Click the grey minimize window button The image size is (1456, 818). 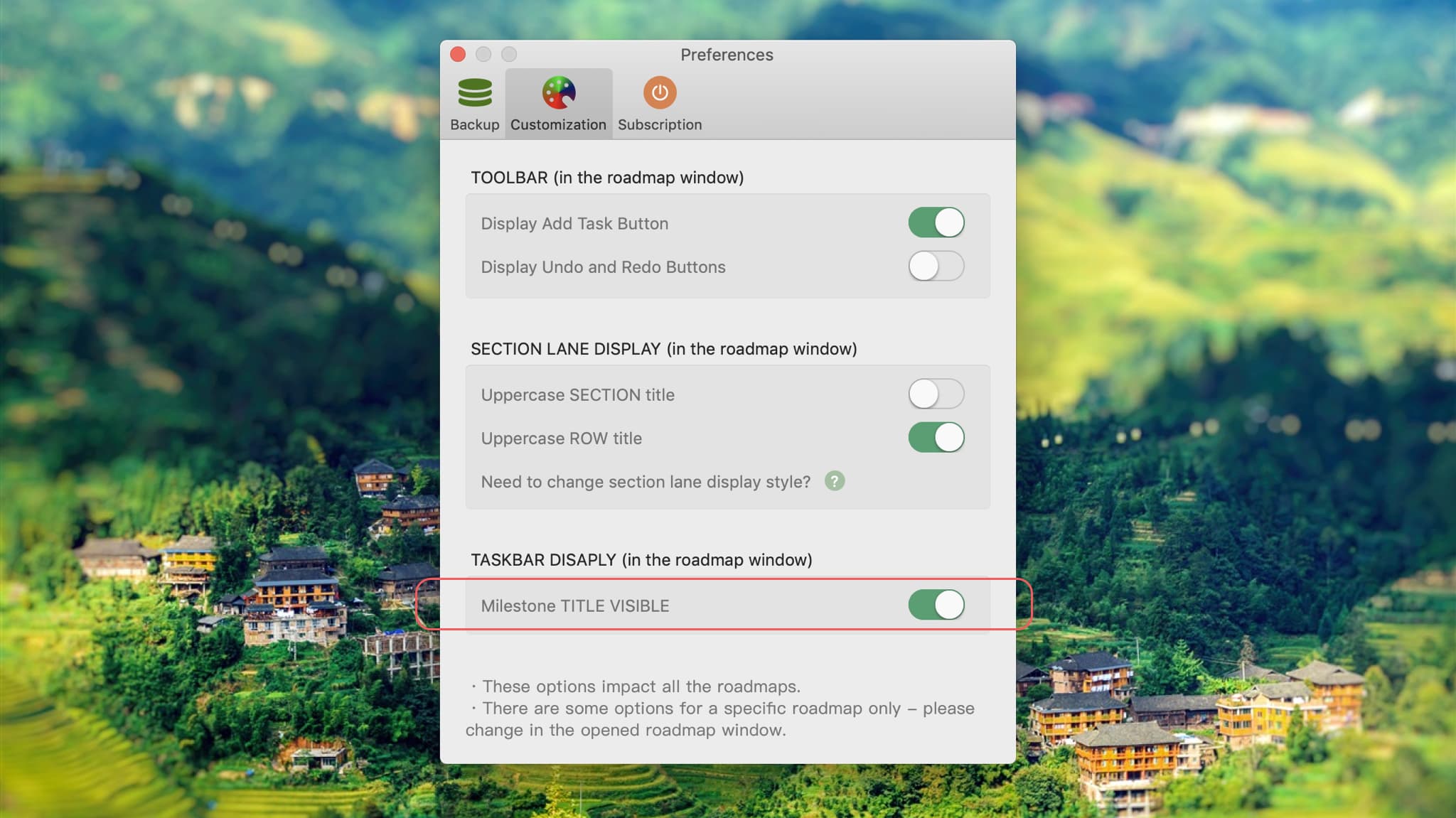tap(483, 54)
